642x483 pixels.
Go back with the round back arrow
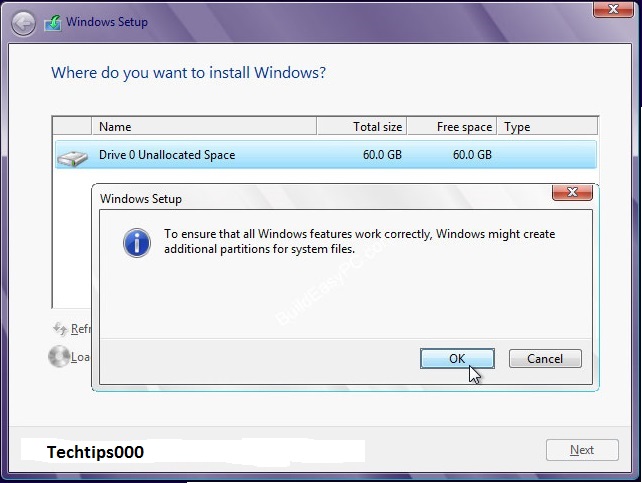point(23,23)
